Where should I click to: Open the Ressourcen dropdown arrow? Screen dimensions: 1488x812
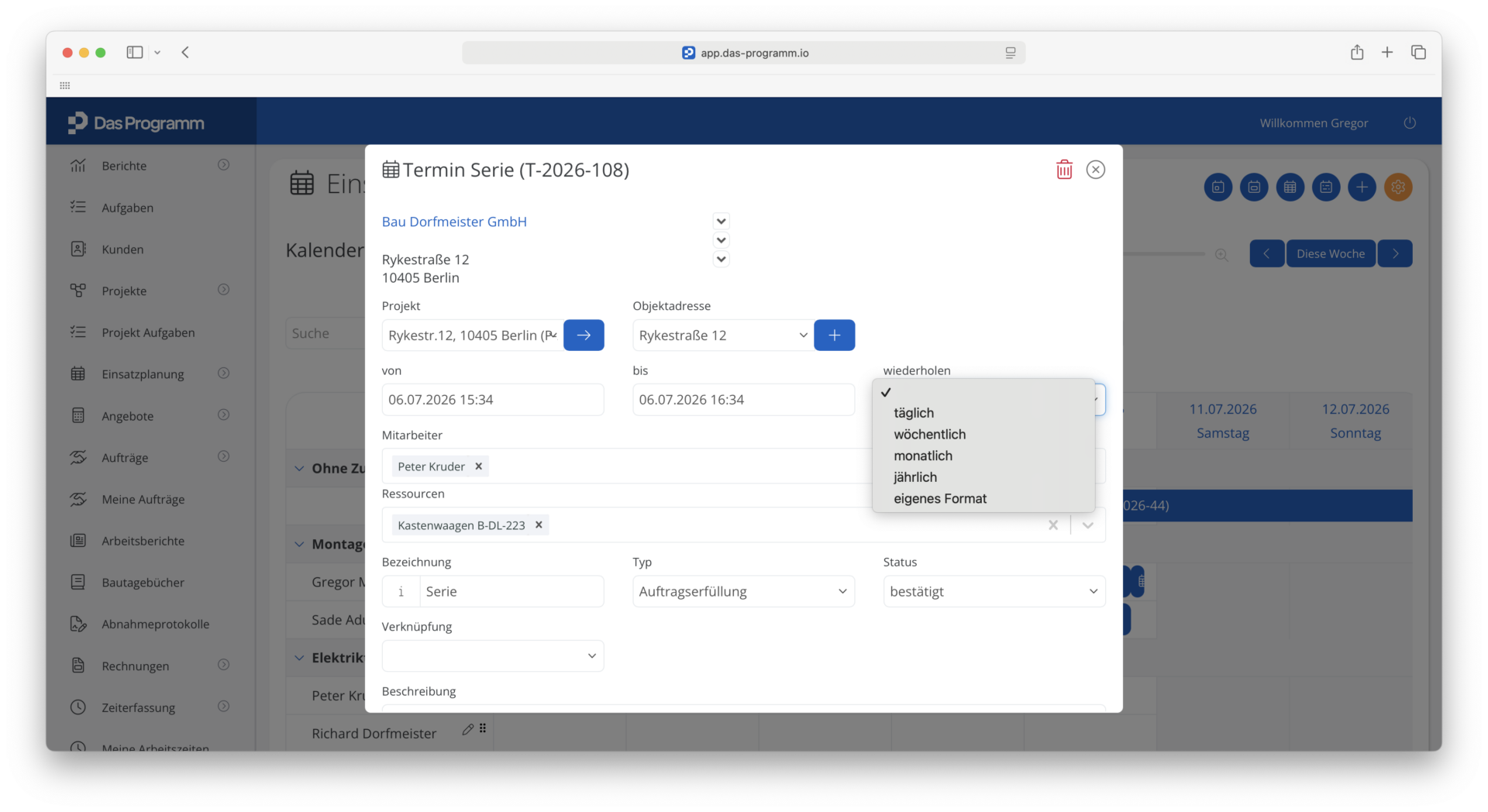[1088, 525]
